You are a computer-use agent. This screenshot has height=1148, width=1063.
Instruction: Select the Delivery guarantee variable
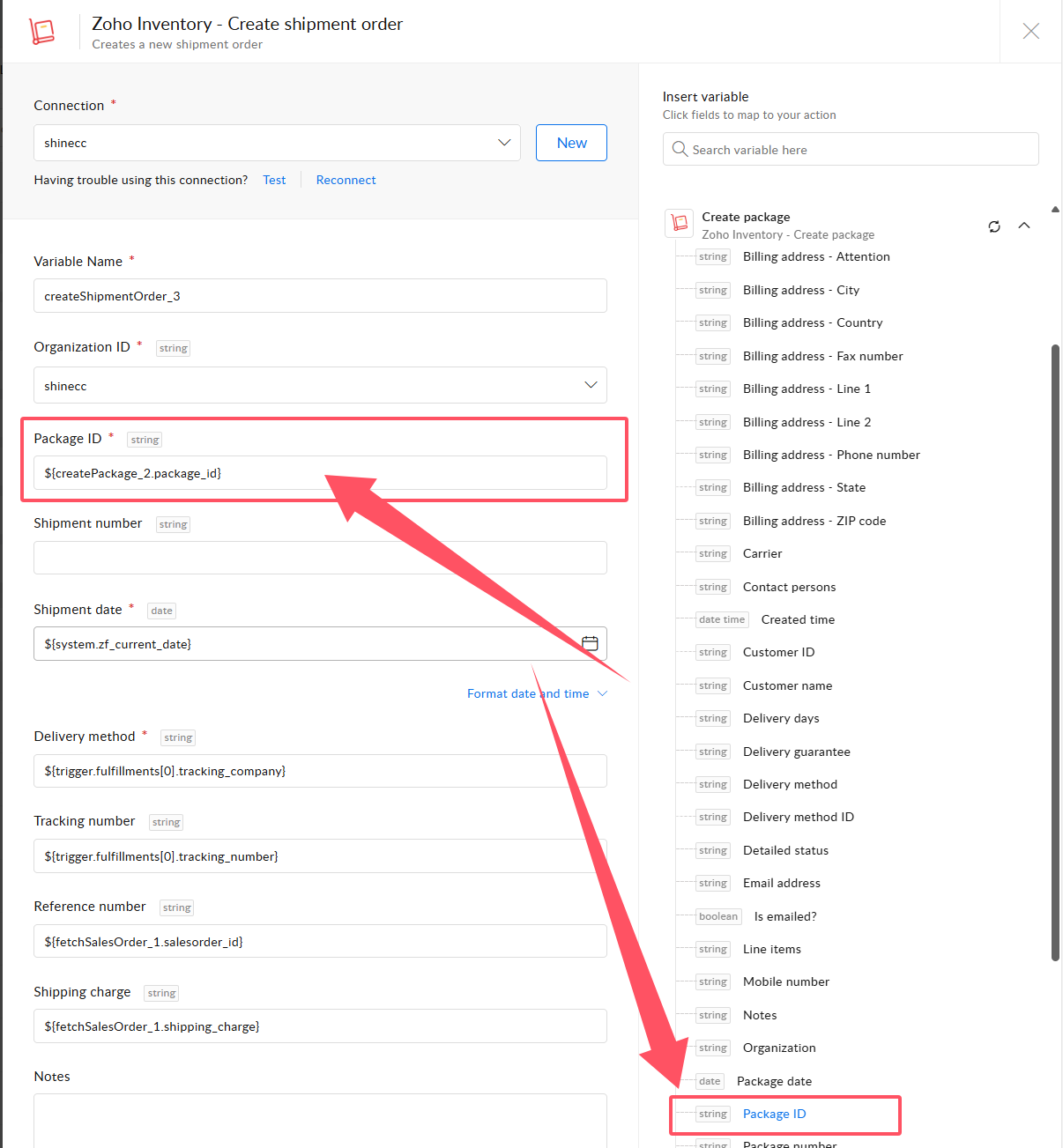(x=796, y=752)
